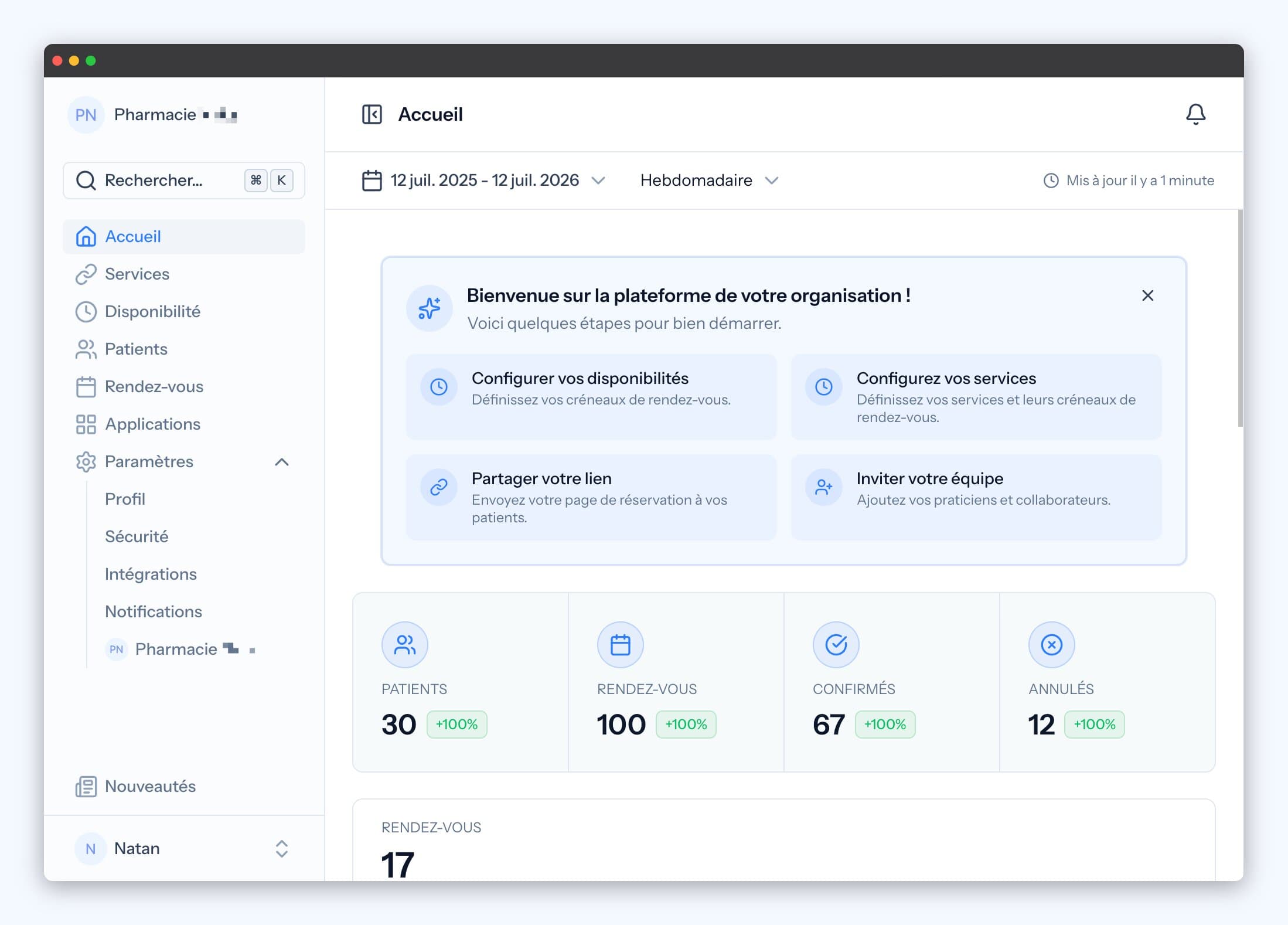The image size is (1288, 925).
Task: Click the Rendez-vous stat calendar icon
Action: coord(621,645)
